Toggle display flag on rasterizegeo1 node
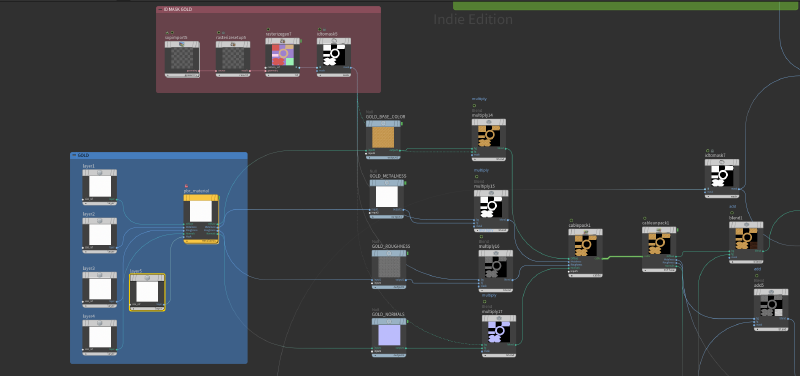This screenshot has width=800, height=376. click(x=302, y=41)
